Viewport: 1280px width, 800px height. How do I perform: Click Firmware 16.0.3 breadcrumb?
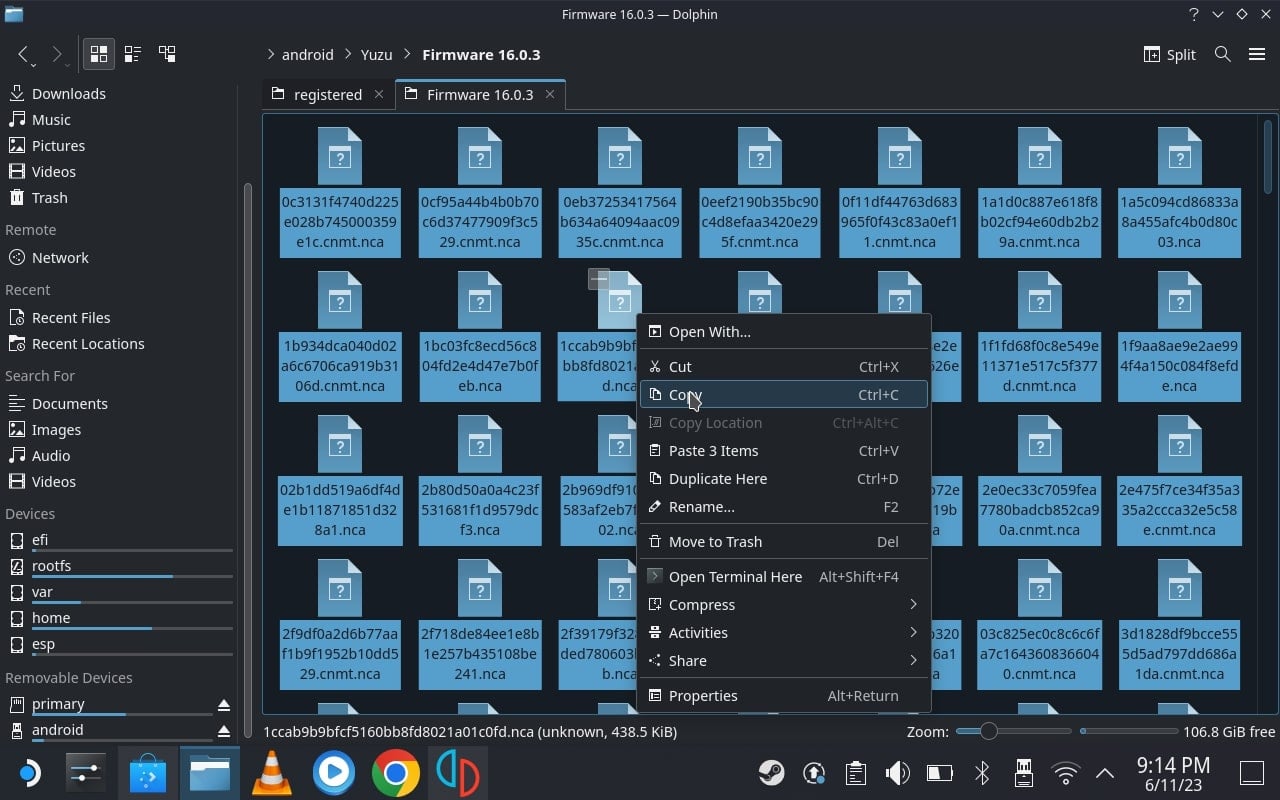click(481, 54)
